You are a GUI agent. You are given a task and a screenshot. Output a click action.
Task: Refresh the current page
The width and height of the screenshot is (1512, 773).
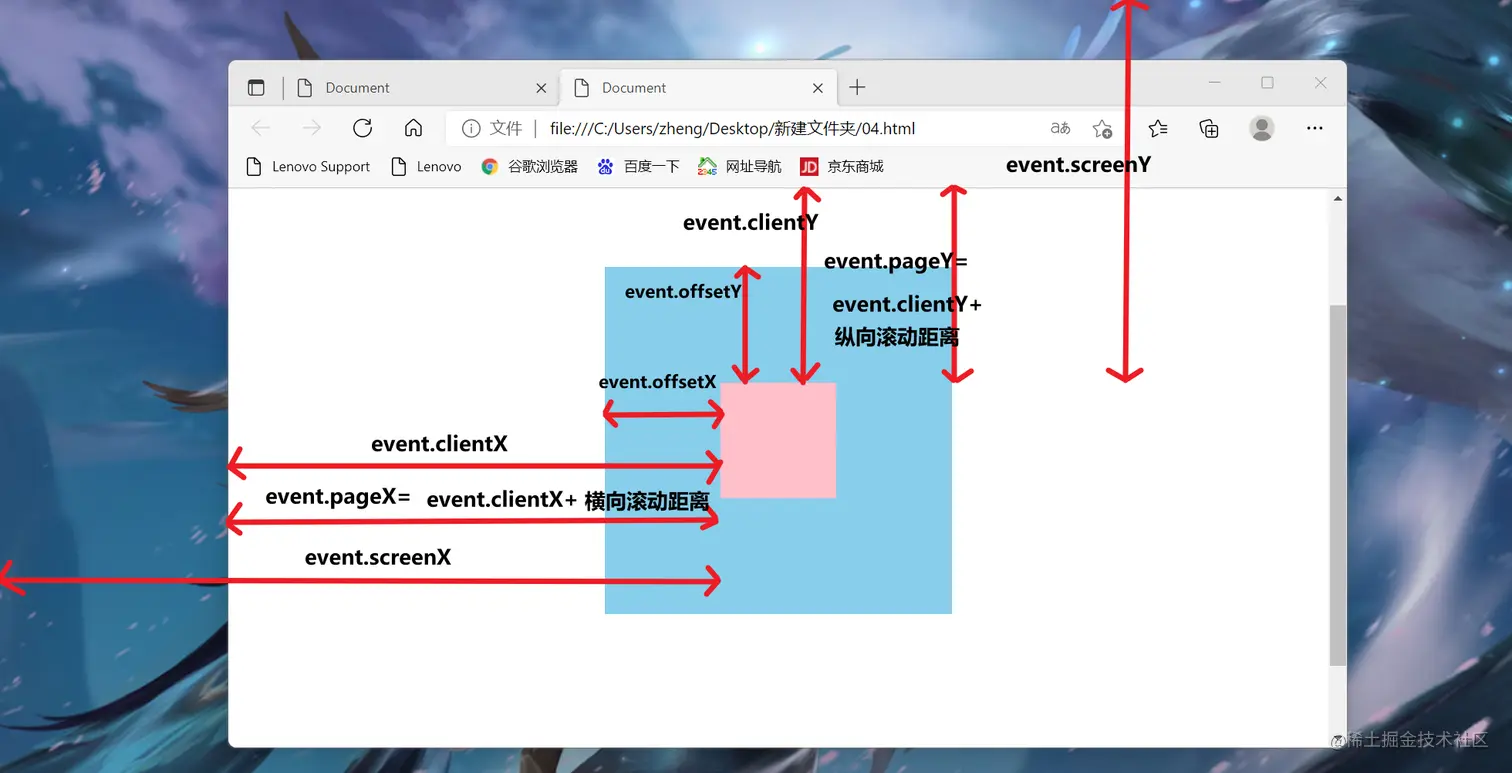[362, 128]
